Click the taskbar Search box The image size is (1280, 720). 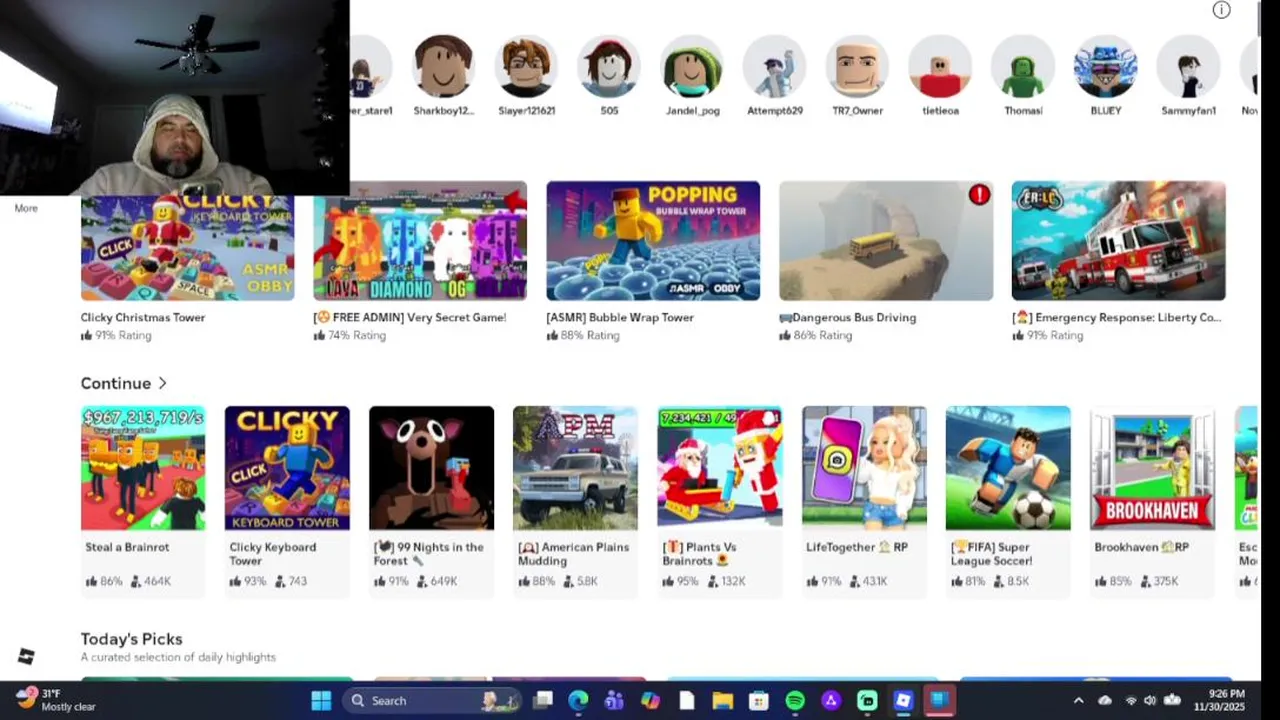pyautogui.click(x=432, y=700)
